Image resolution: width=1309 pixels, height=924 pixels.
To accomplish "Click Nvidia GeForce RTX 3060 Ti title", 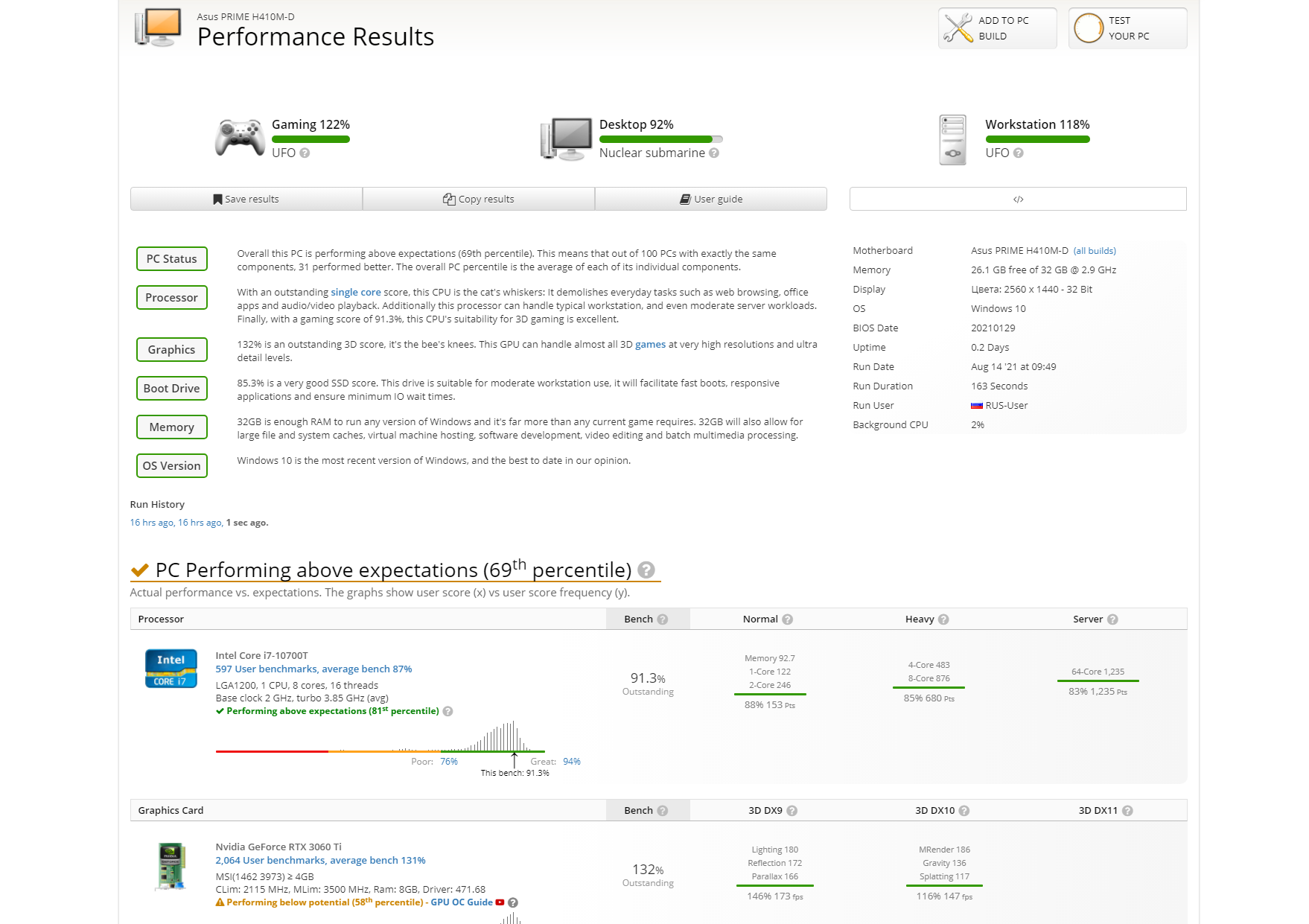I will 278,847.
